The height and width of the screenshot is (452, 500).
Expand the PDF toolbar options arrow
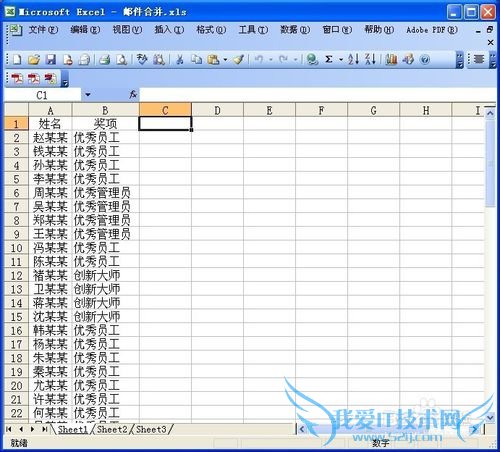(65, 79)
